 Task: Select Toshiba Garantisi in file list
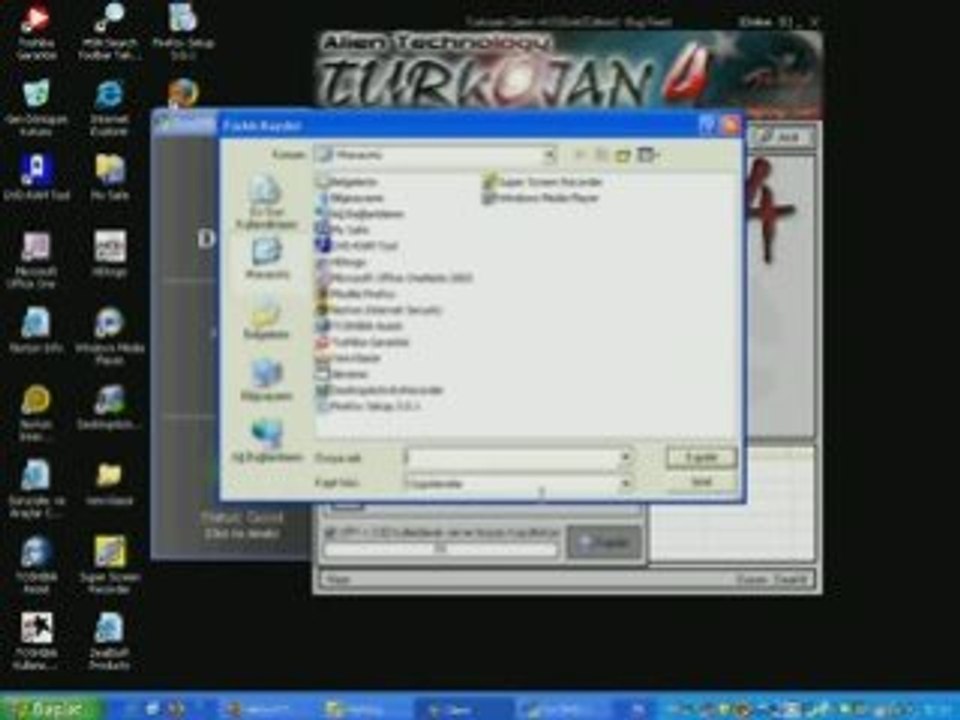coord(362,342)
